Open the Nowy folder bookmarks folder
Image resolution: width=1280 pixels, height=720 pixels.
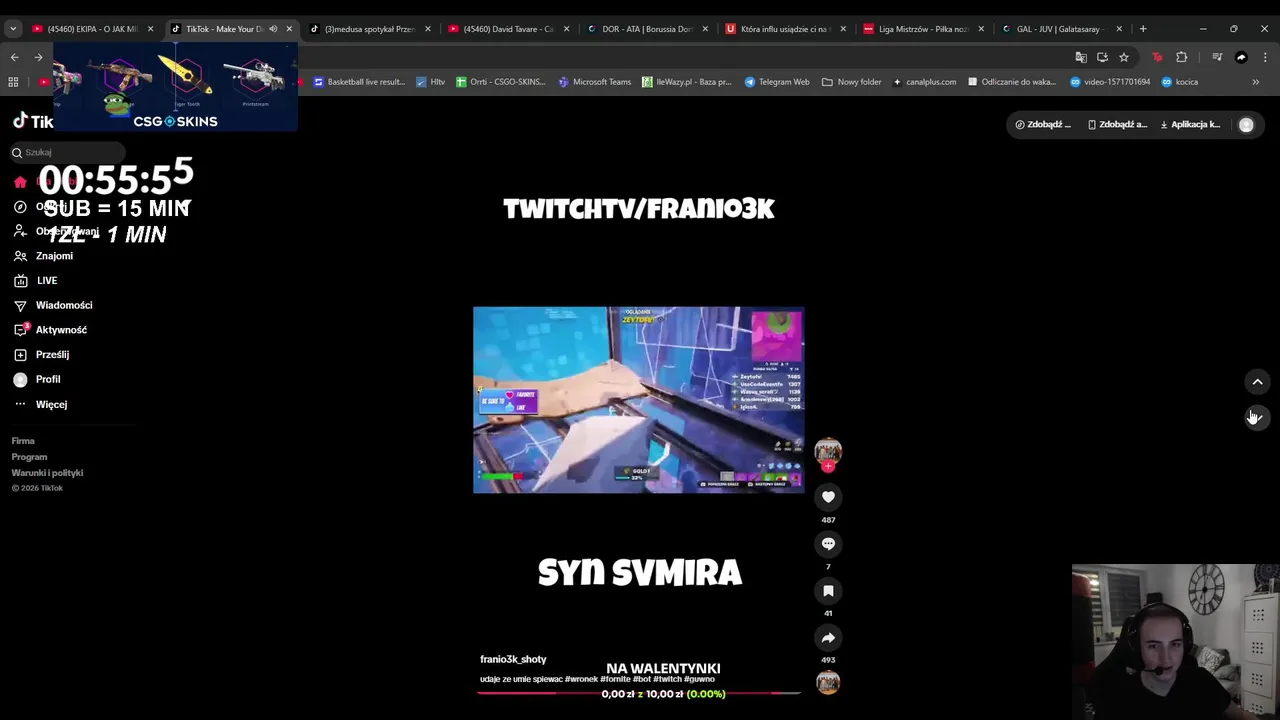tap(852, 82)
